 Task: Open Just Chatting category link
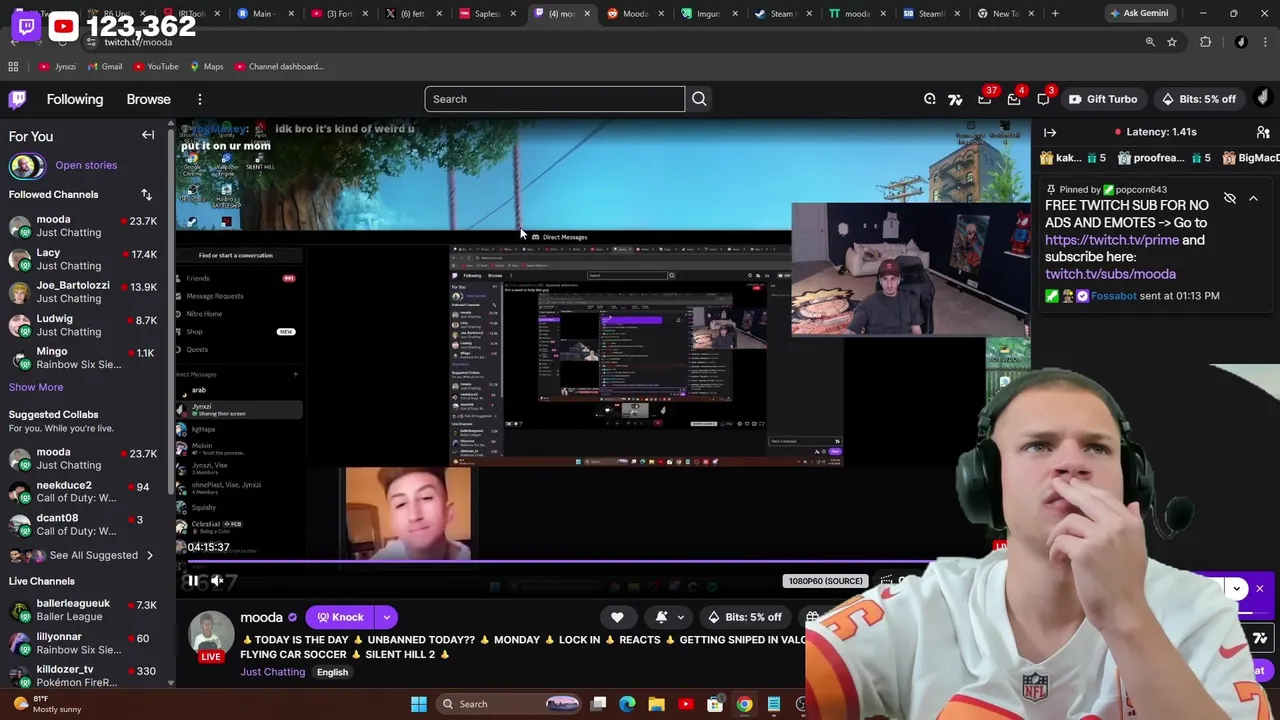[272, 672]
